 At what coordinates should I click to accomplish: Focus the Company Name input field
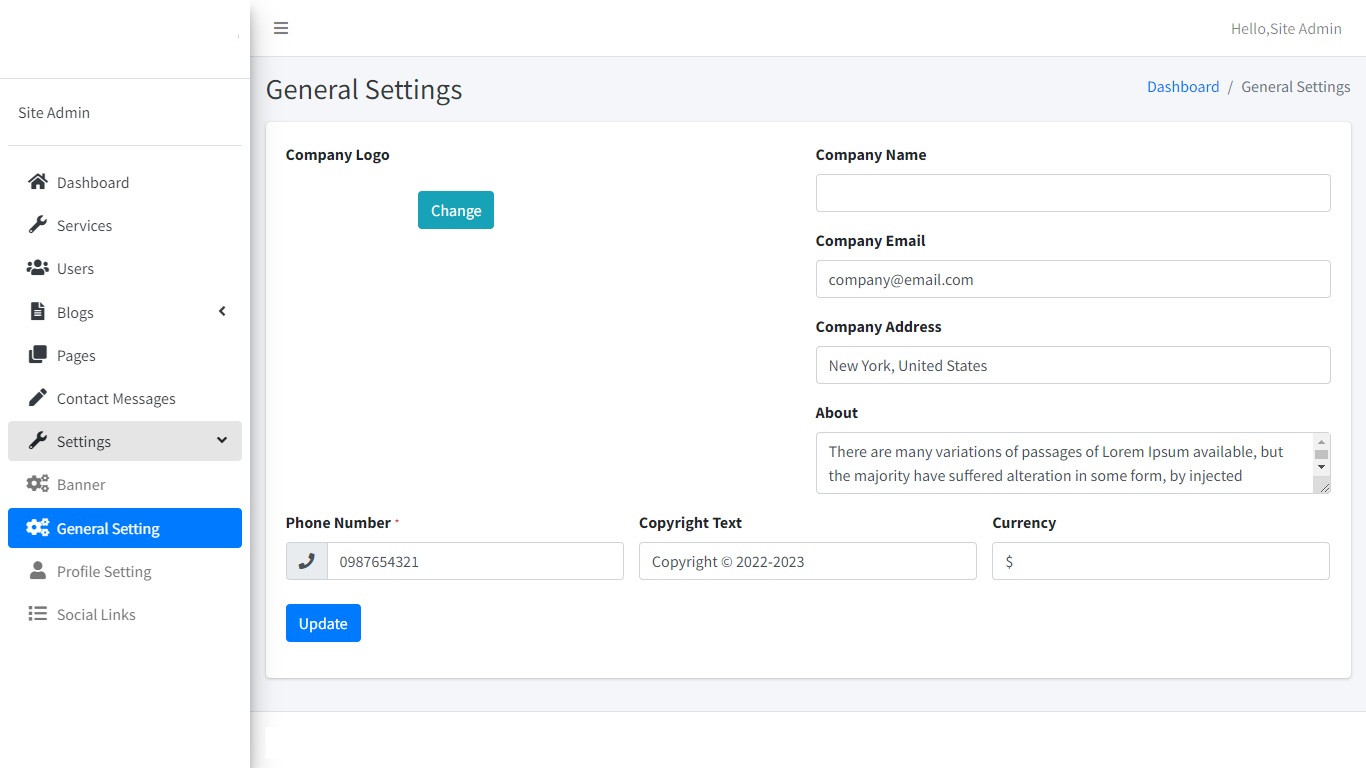pos(1072,193)
